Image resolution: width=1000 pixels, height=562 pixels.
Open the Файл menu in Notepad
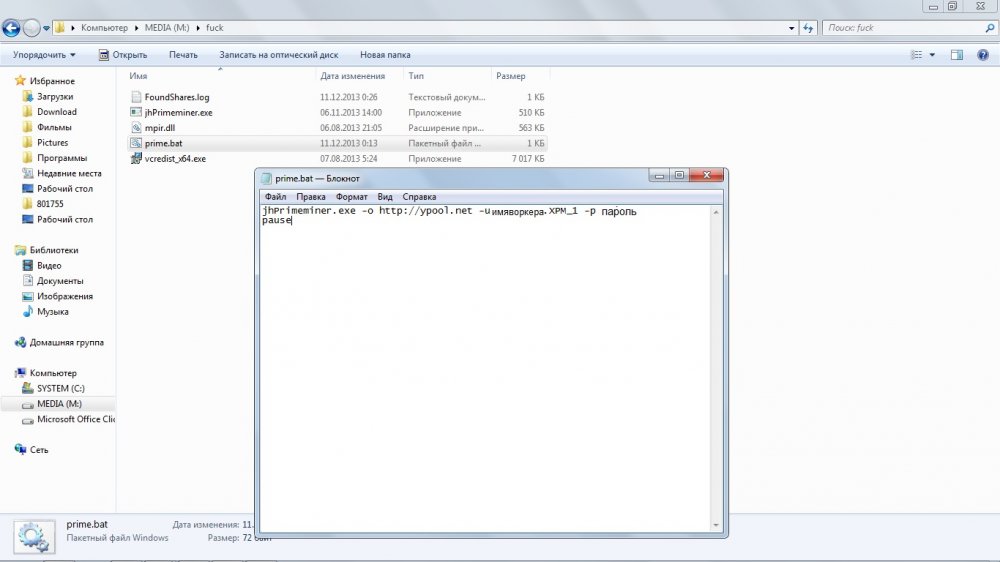click(x=276, y=197)
